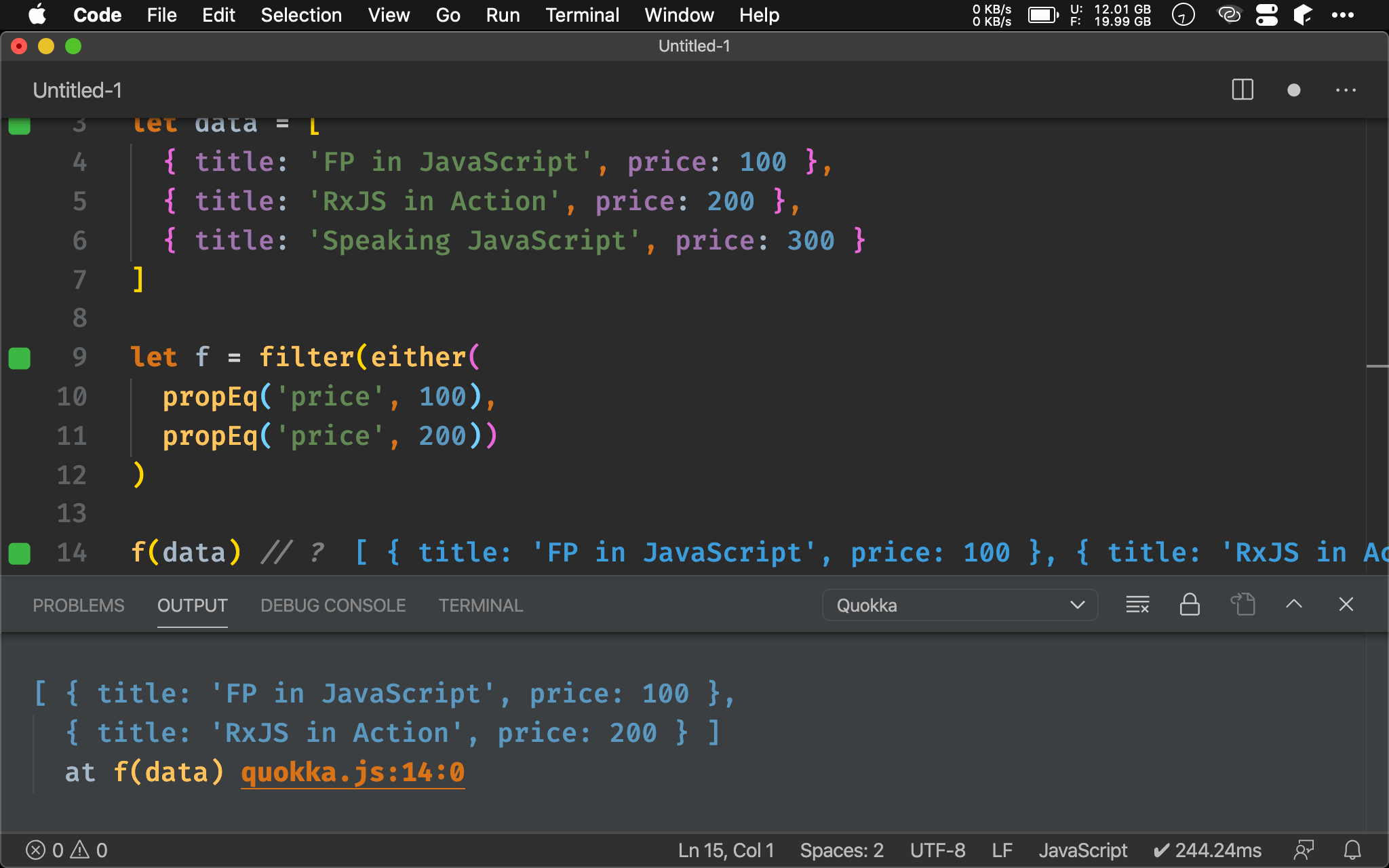This screenshot has width=1389, height=868.
Task: Click Ln 15, Col 1 in status bar
Action: tap(726, 850)
